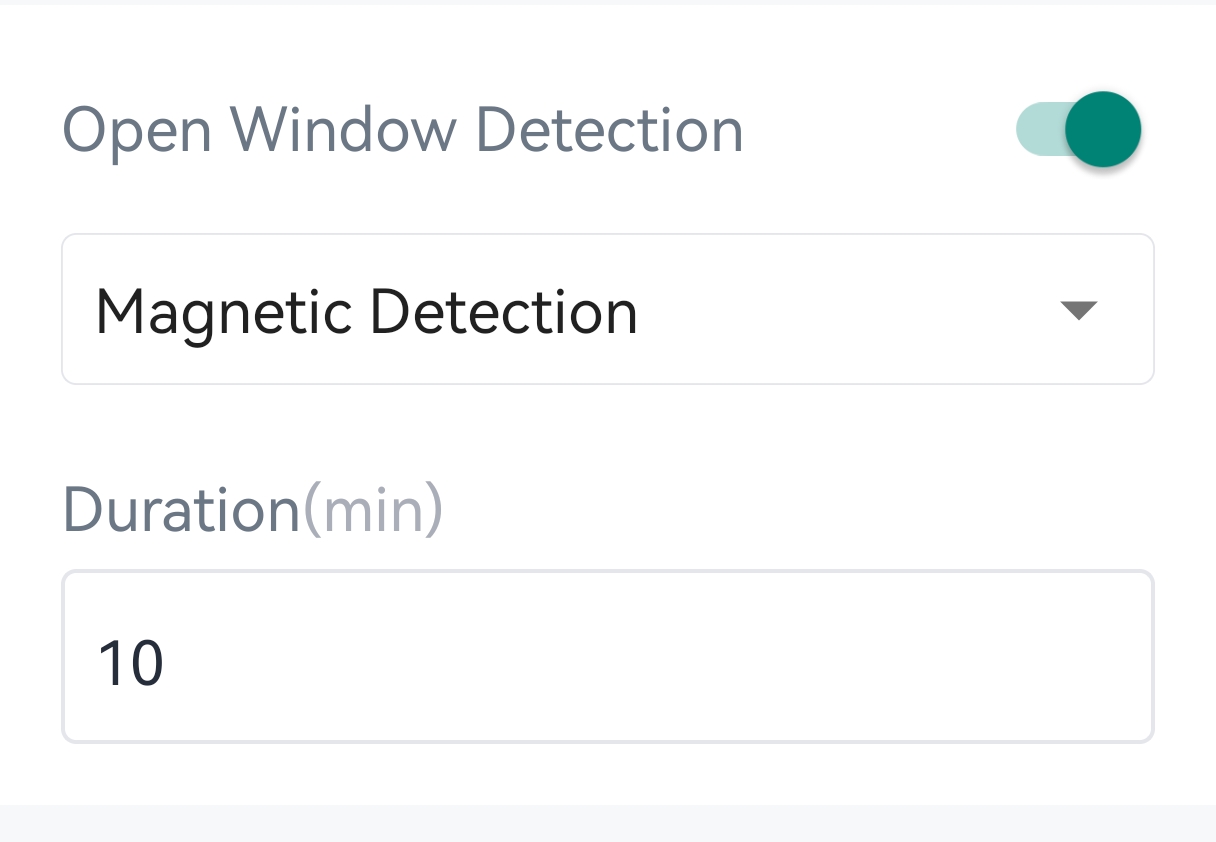The height and width of the screenshot is (842, 1216).
Task: Click the dropdown arrow triangle icon
Action: click(x=1079, y=310)
